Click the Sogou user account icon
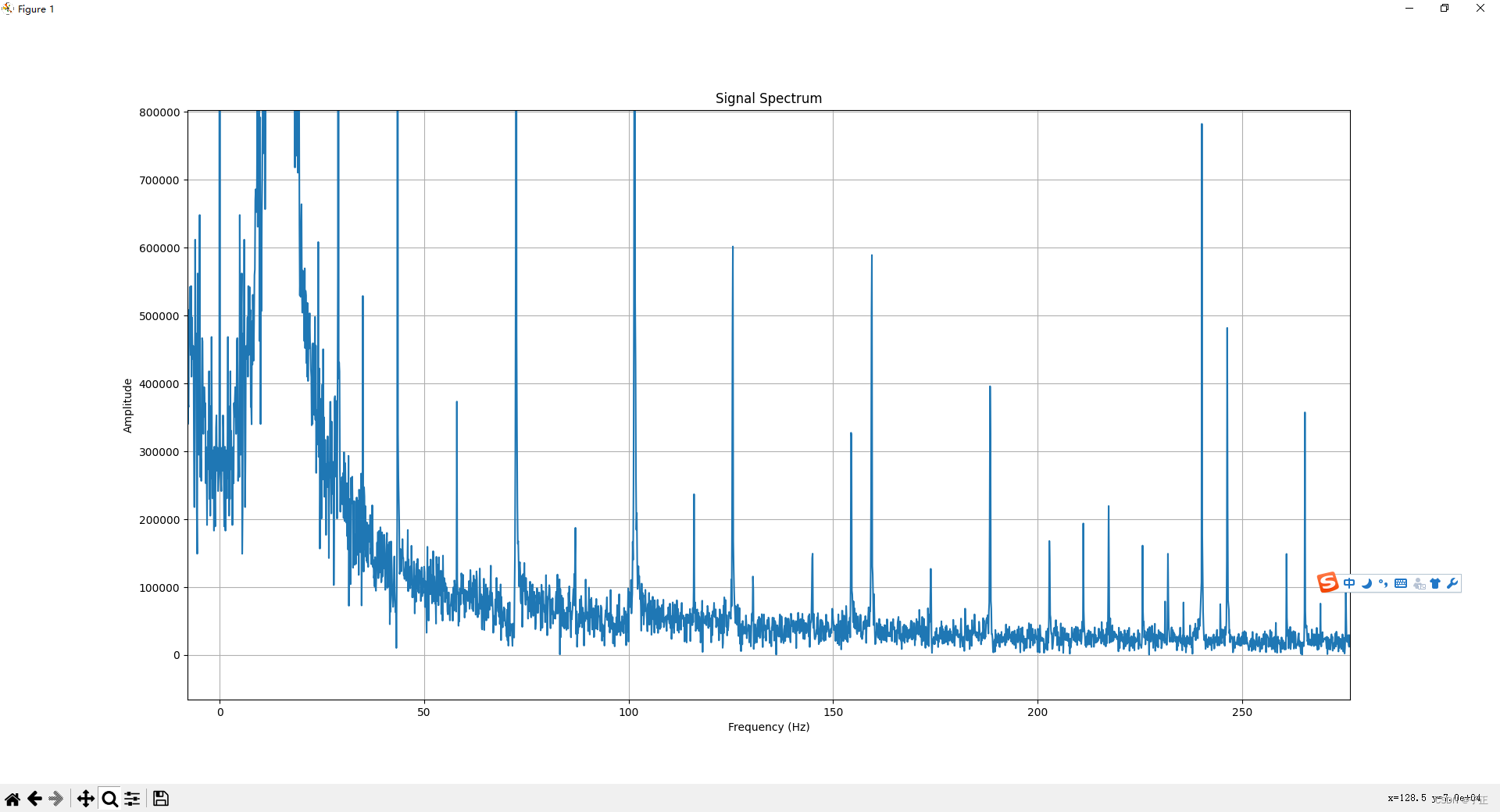This screenshot has width=1500, height=812. (x=1419, y=583)
